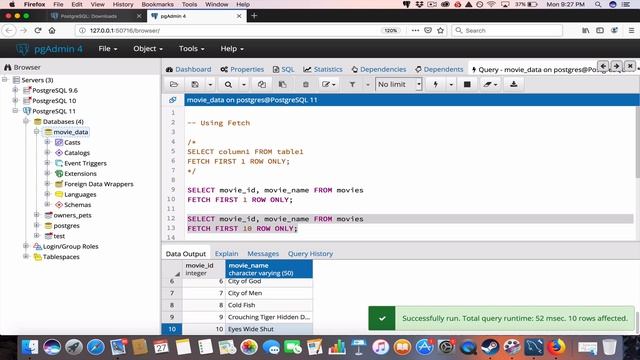Click movie_name column header
Screen dimensions: 640x360
269,269
